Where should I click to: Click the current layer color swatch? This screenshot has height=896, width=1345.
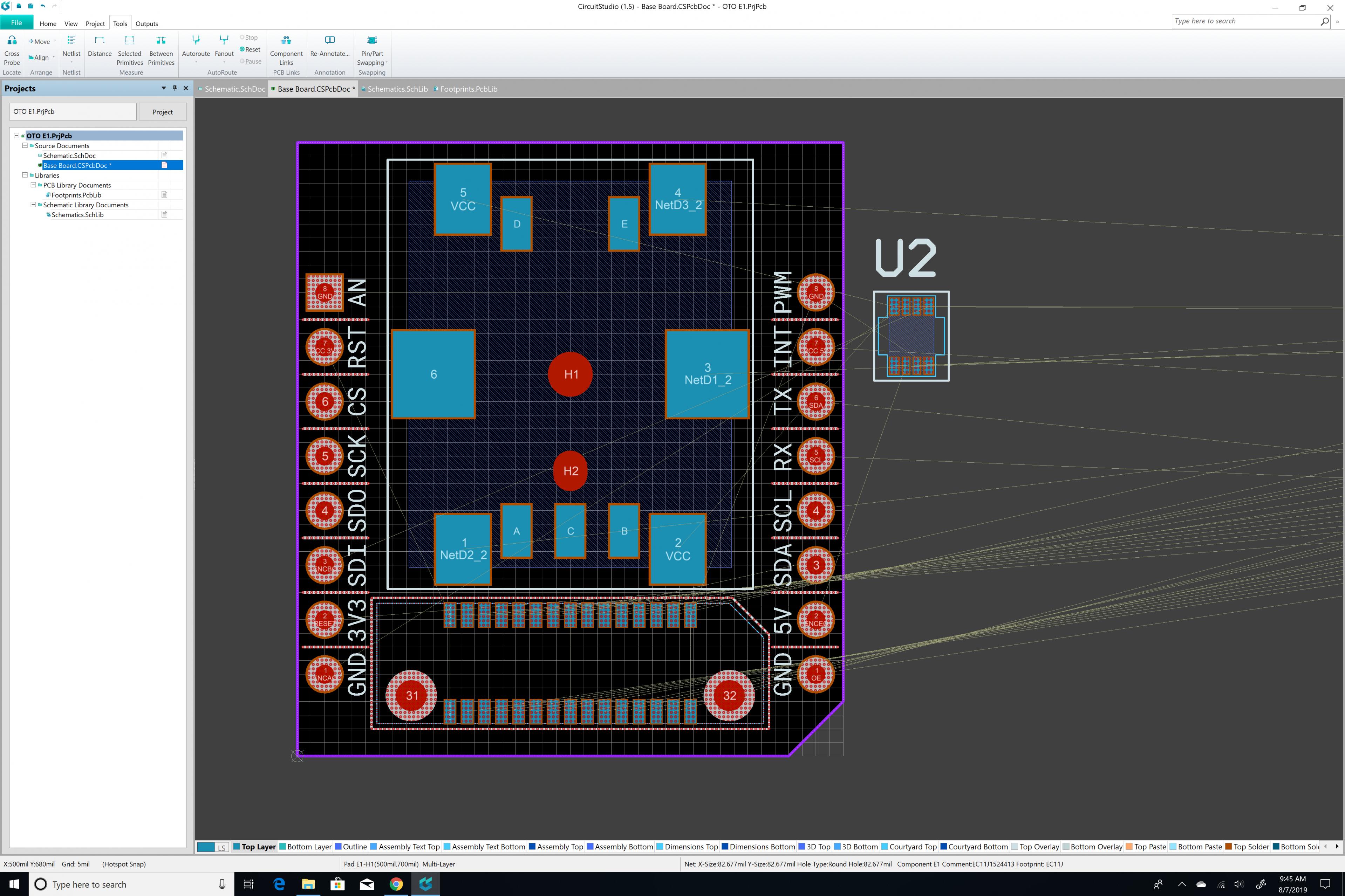coord(206,847)
